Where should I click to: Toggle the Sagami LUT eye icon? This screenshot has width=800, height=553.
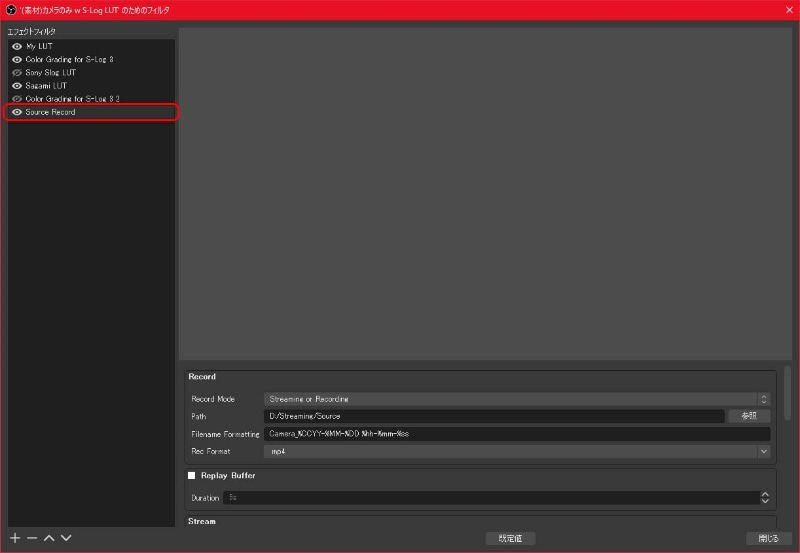[x=17, y=86]
